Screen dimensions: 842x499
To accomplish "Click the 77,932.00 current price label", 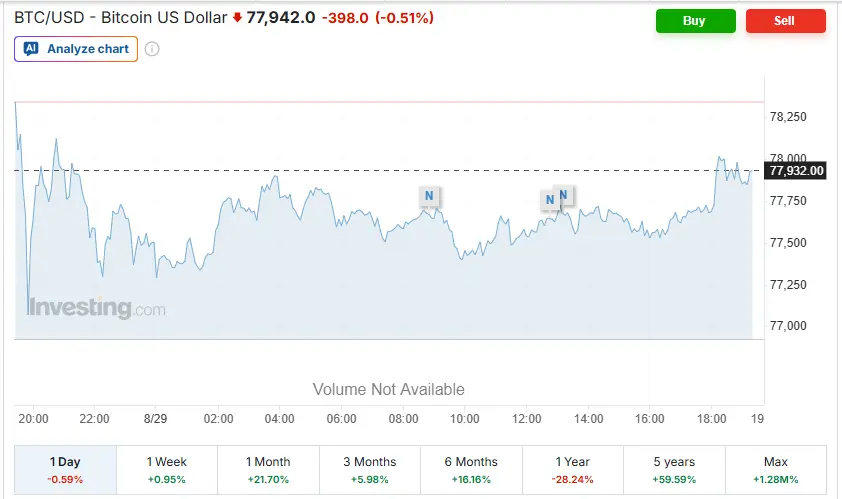I will pos(795,171).
